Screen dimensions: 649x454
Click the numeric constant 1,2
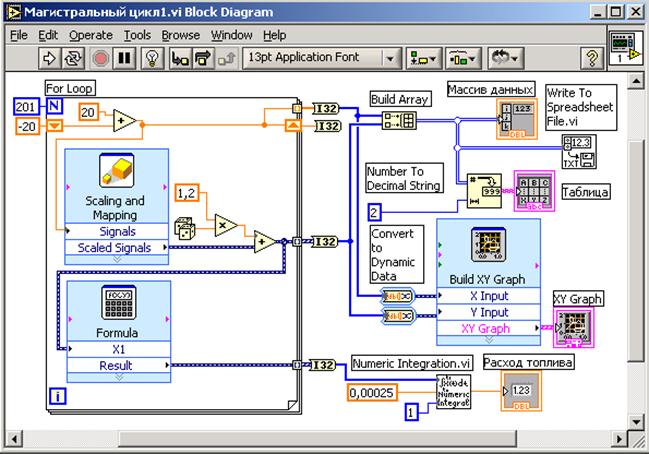pyautogui.click(x=187, y=193)
